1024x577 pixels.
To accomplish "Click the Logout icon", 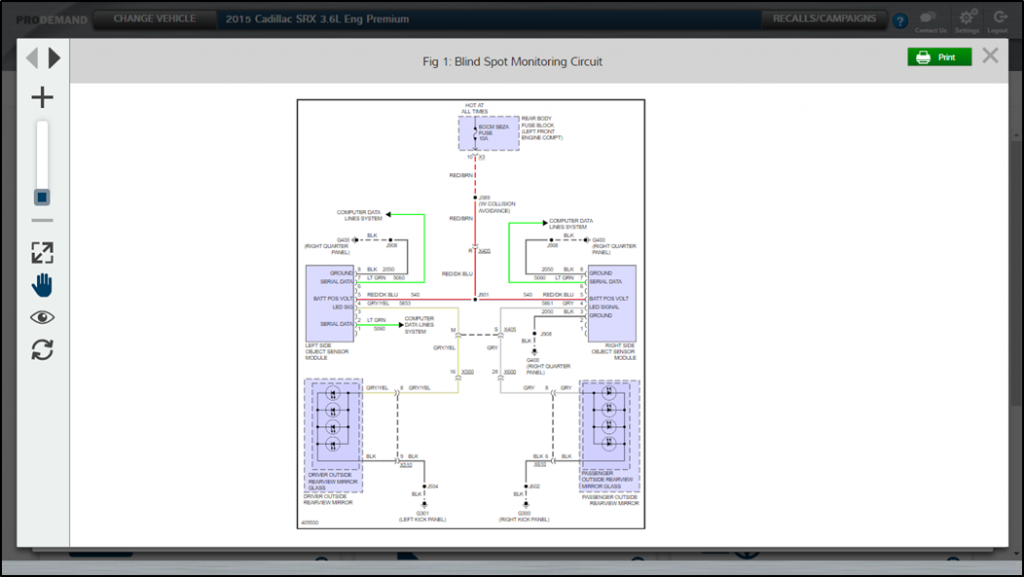I will click(x=998, y=19).
